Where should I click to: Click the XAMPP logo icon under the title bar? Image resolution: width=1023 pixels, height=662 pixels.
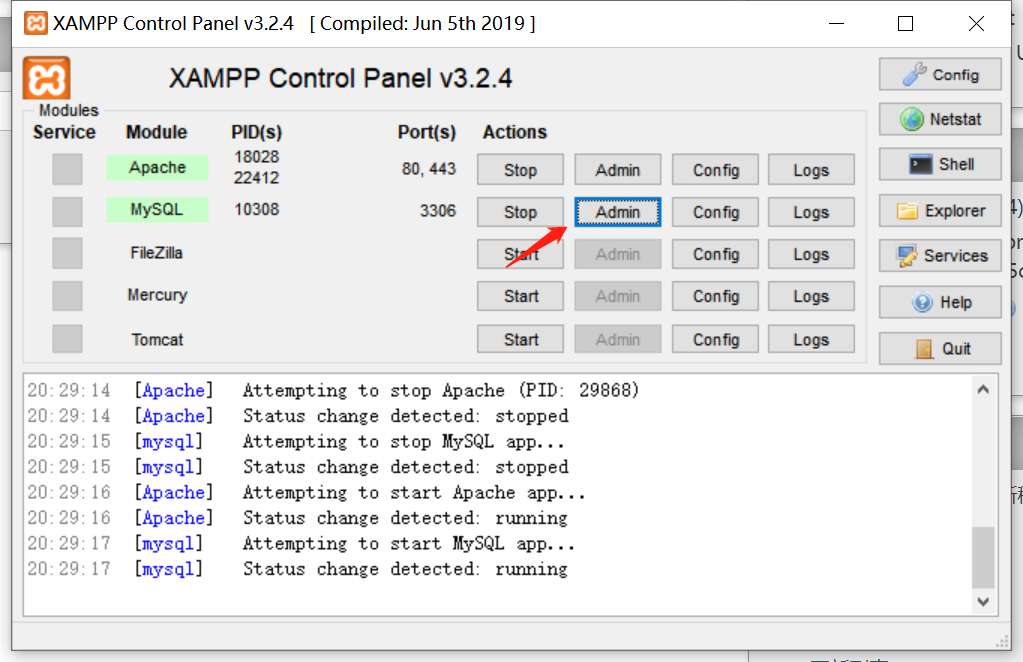(x=45, y=77)
